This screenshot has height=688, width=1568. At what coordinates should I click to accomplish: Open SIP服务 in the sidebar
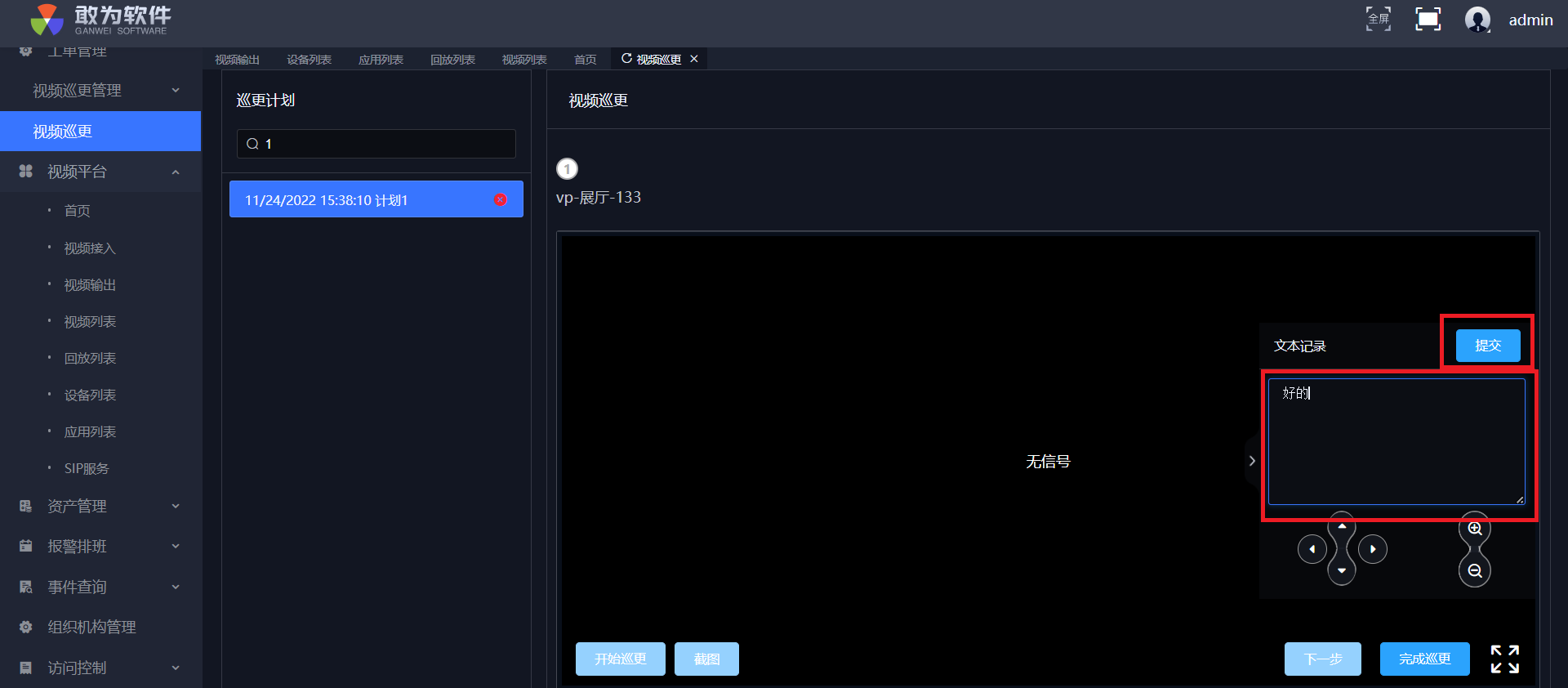pos(87,469)
